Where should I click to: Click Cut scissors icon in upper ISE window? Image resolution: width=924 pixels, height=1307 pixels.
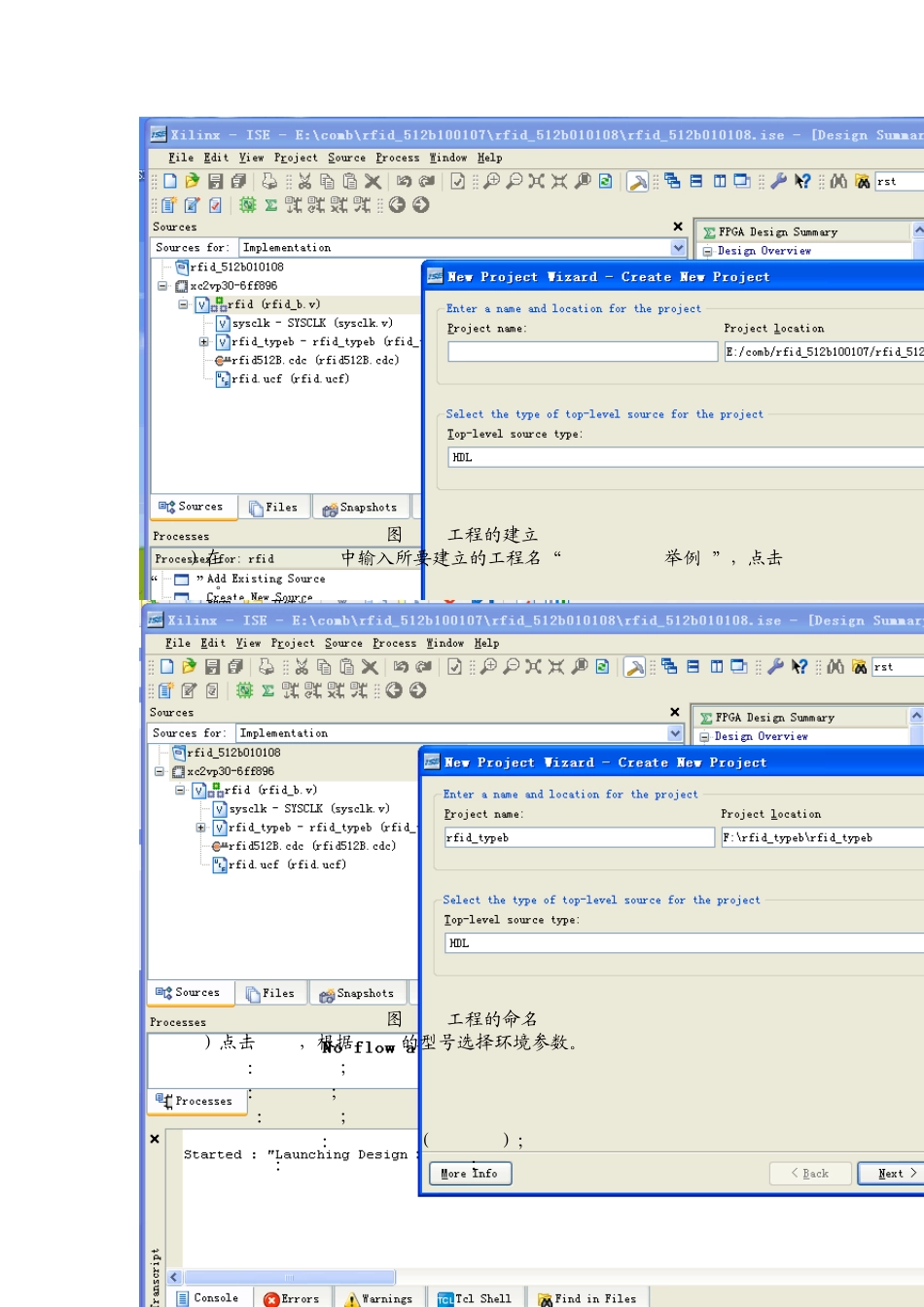304,181
